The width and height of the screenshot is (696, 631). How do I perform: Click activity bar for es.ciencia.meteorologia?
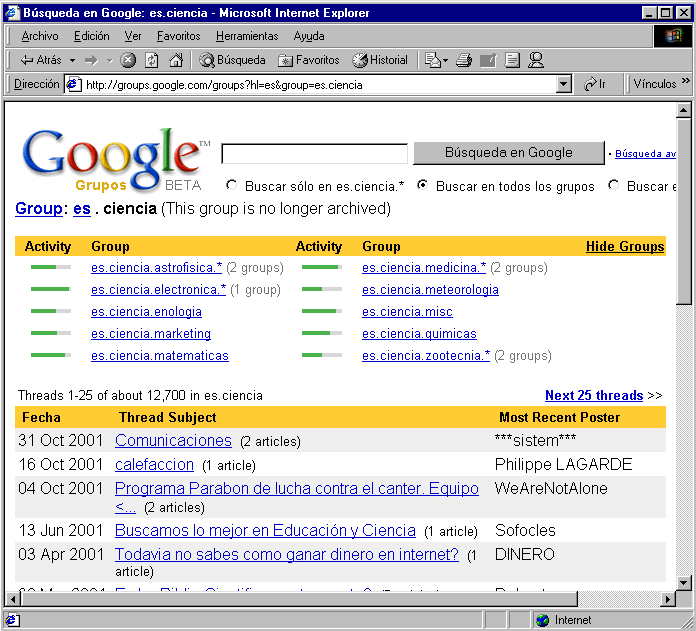(x=322, y=289)
